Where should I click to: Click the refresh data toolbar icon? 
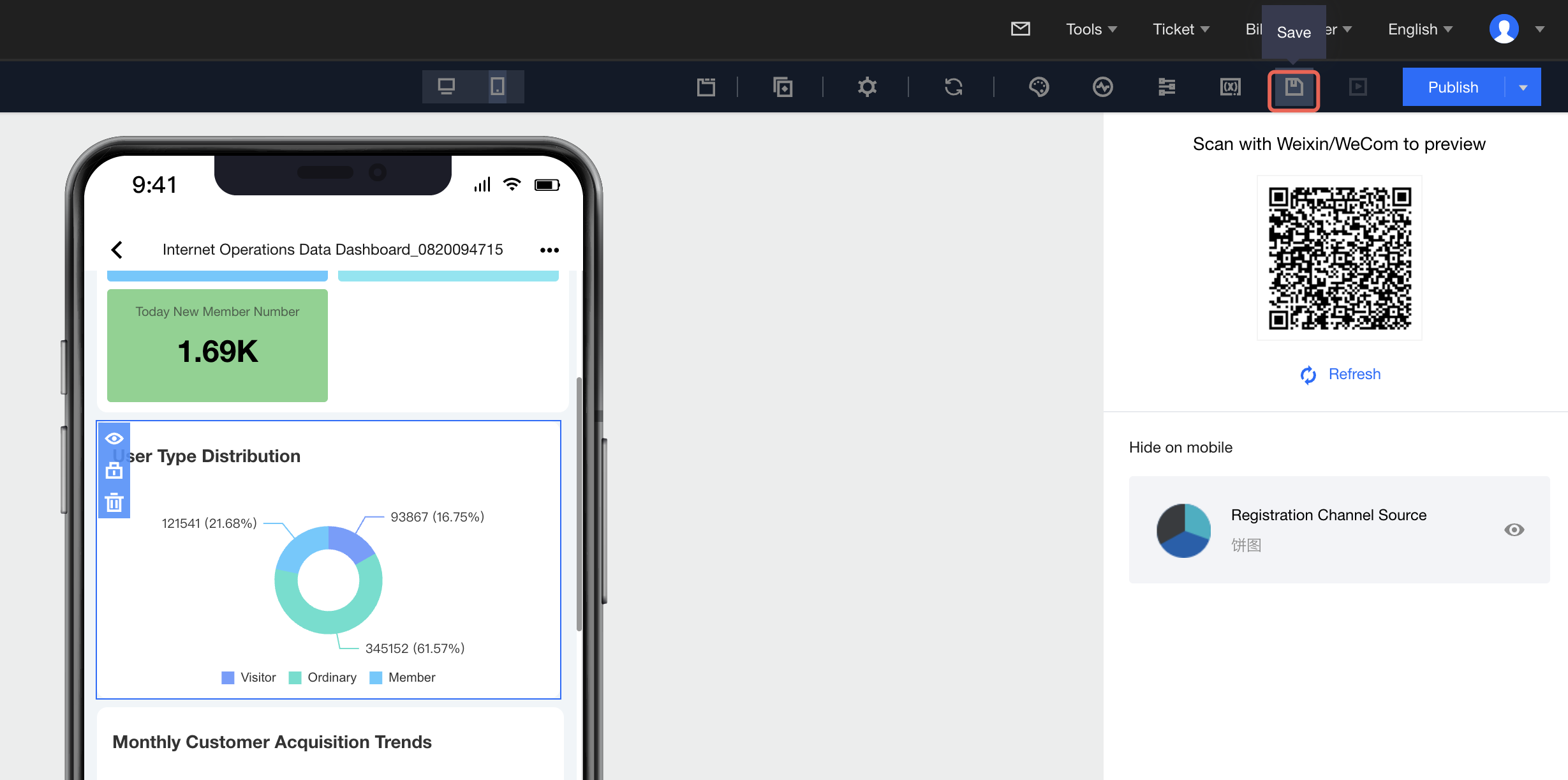(x=953, y=87)
